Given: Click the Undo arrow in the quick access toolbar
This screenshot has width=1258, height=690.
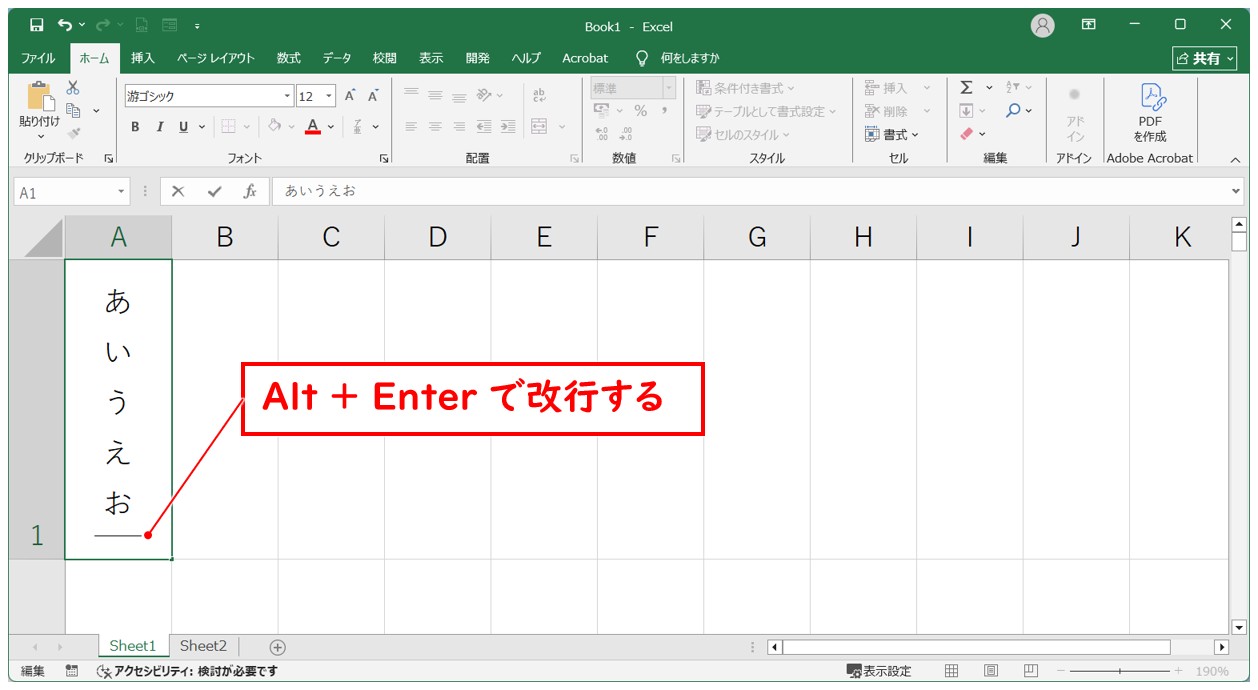Looking at the screenshot, I should click(x=64, y=25).
